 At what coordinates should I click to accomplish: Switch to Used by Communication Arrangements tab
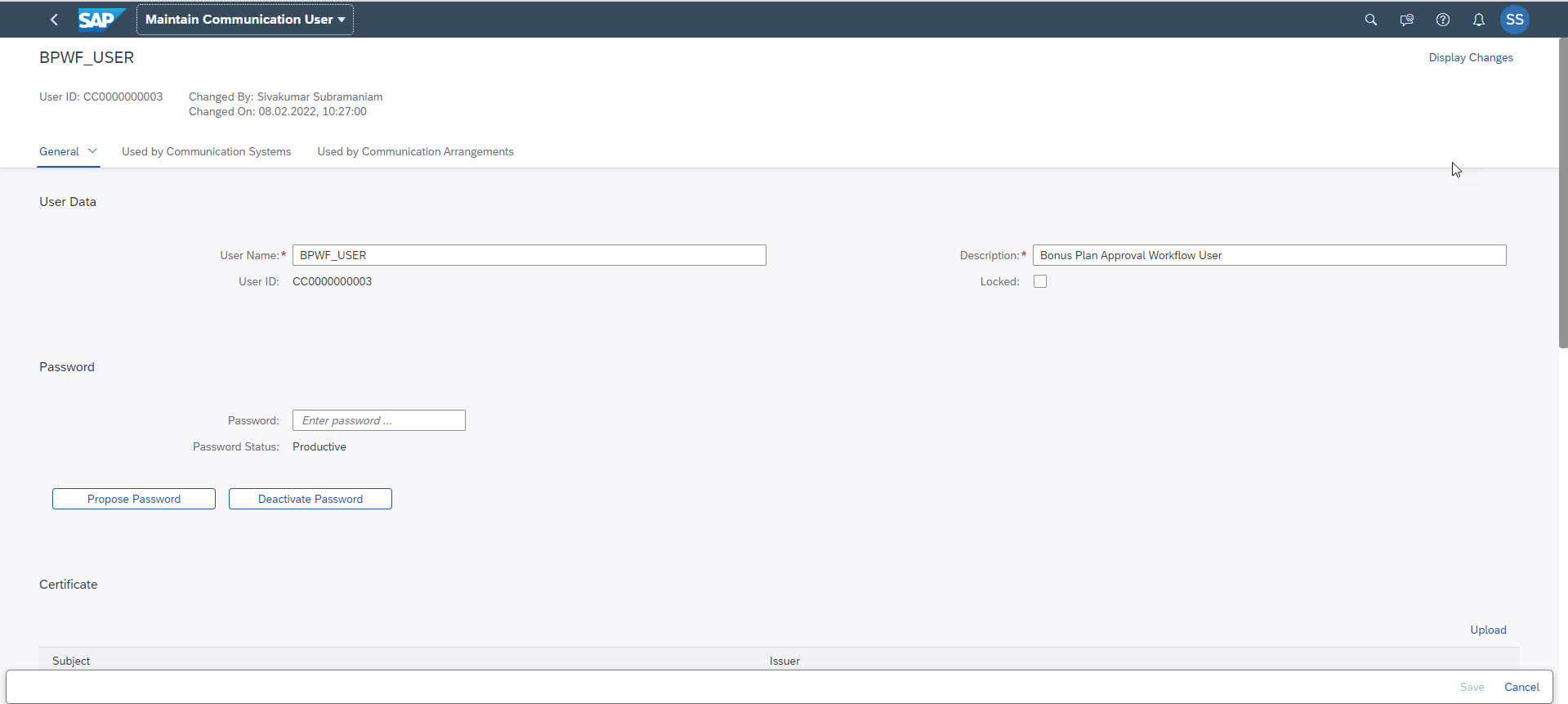[x=415, y=151]
